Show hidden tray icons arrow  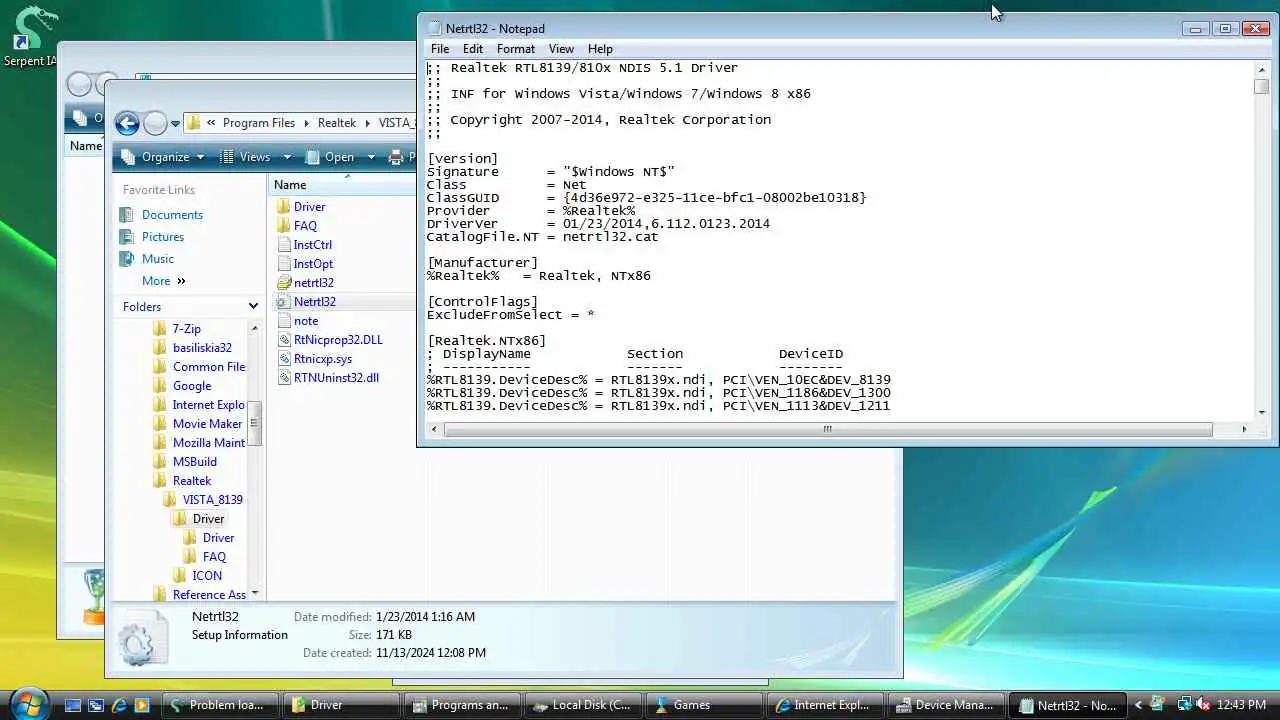[x=1138, y=705]
